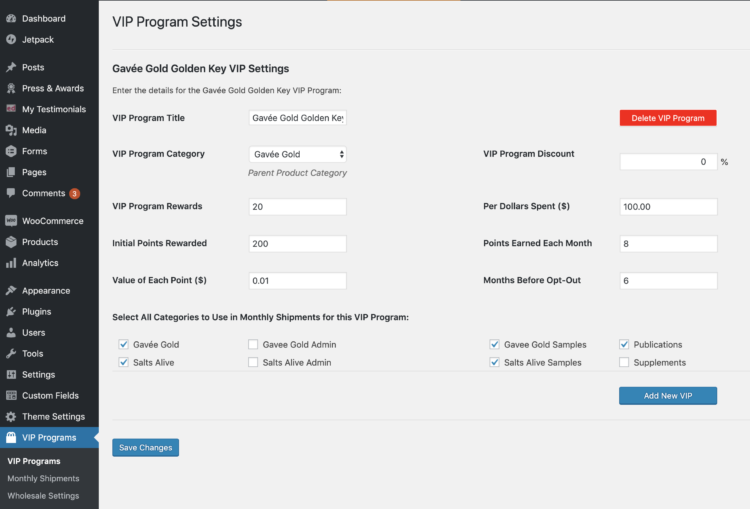The image size is (750, 509).
Task: Click the Per Dollars Spent field
Action: 668,207
